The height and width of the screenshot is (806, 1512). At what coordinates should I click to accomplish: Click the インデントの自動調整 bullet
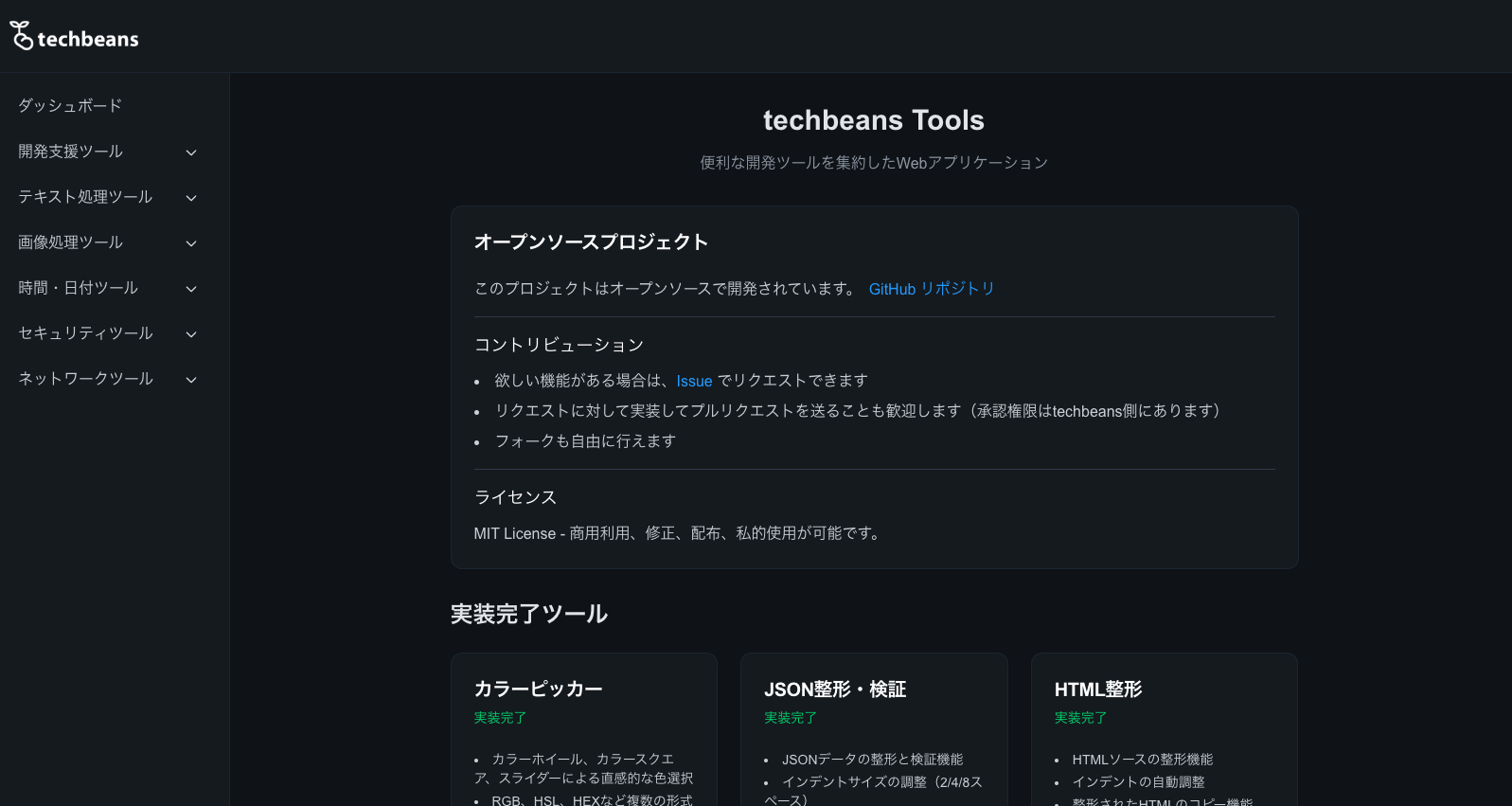coord(1138,782)
